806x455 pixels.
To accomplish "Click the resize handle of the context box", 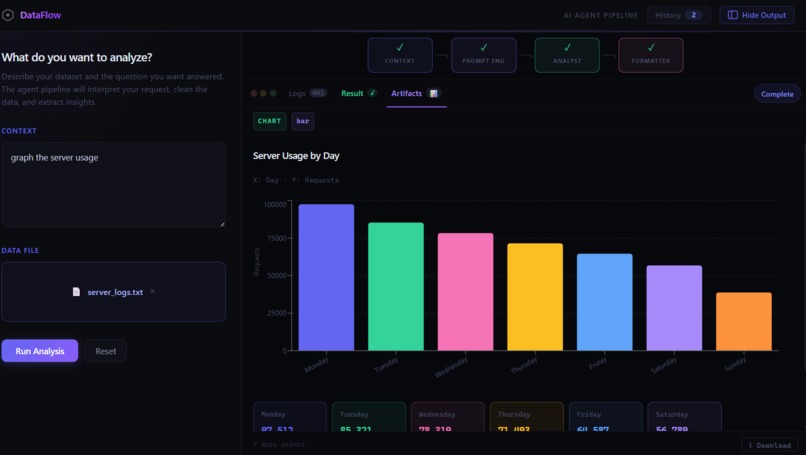I will pyautogui.click(x=222, y=224).
